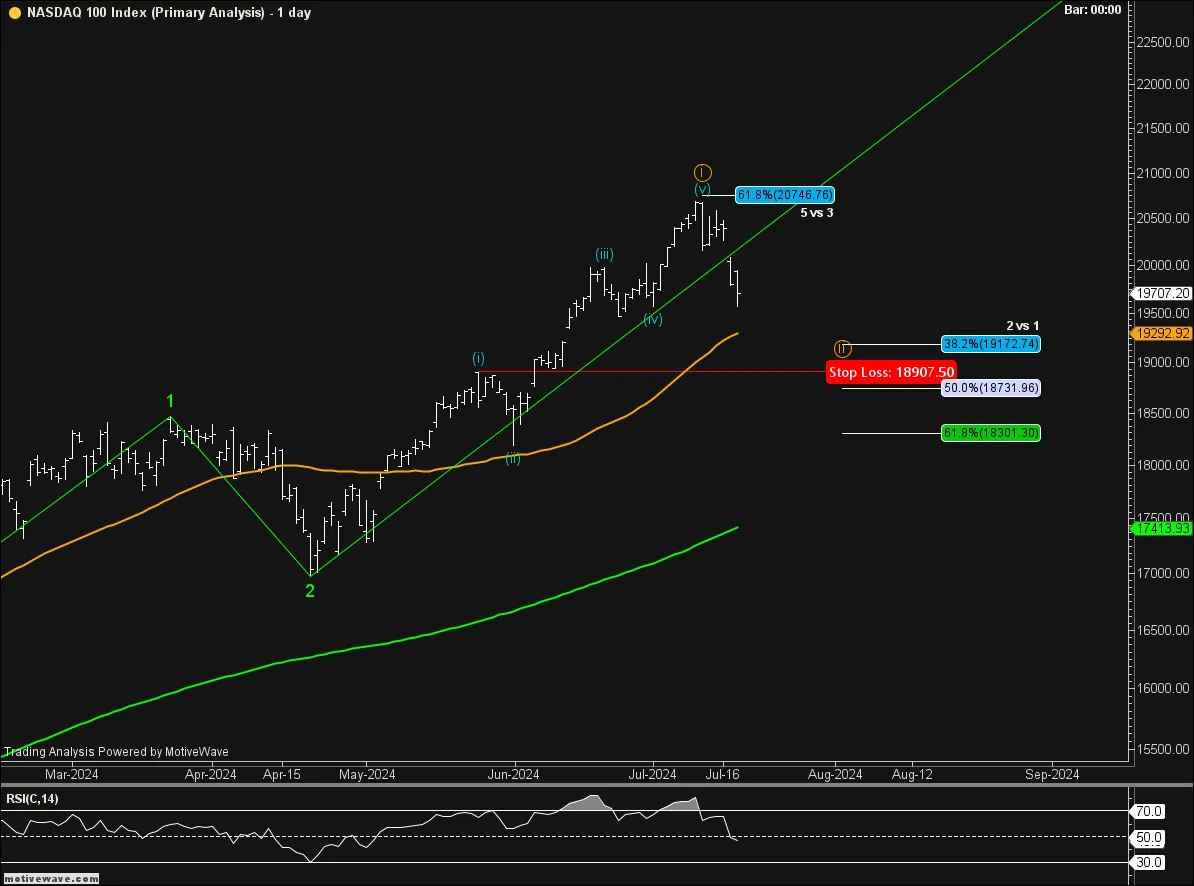Click the 61.8%(20746.76) Fibonacci label
The width and height of the screenshot is (1194, 886).
(x=785, y=195)
